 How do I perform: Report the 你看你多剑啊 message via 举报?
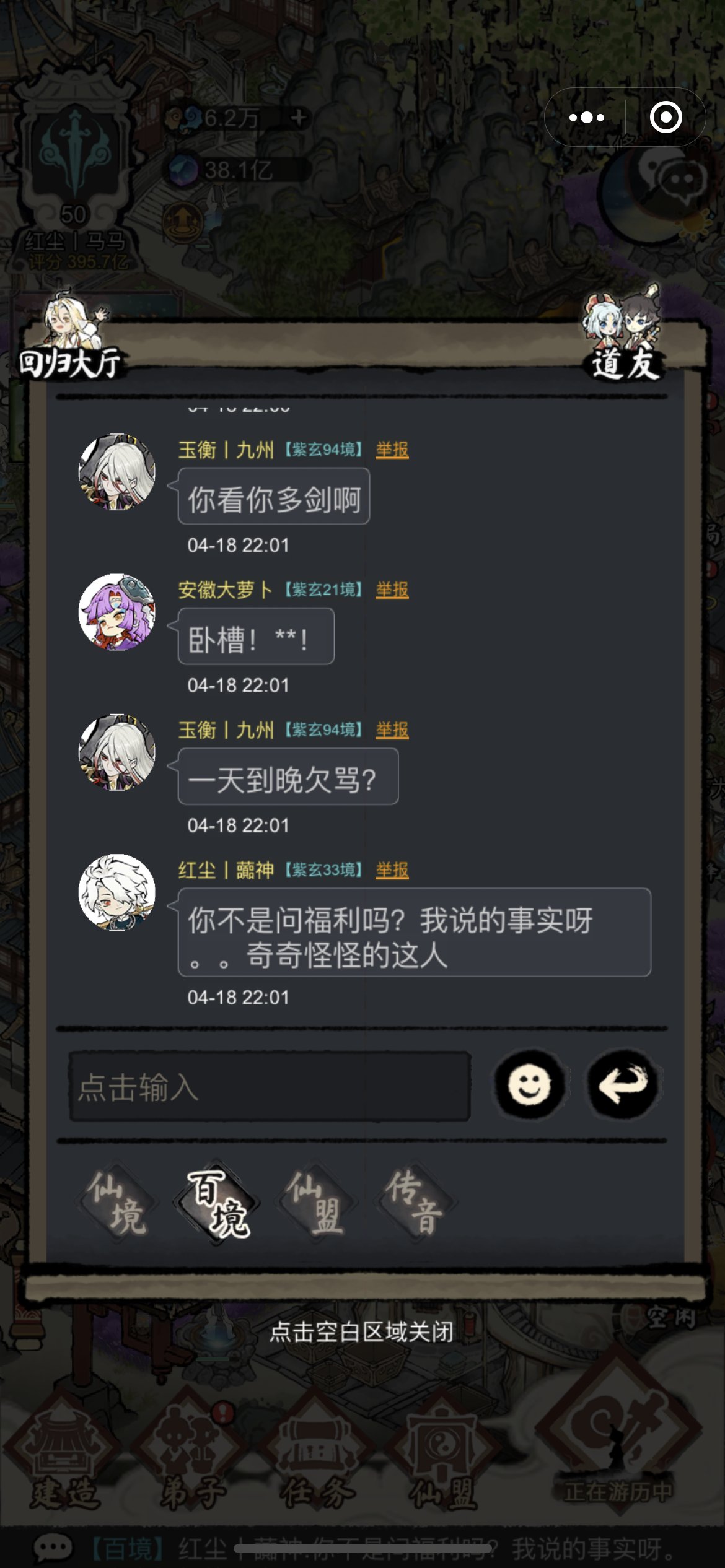pyautogui.click(x=392, y=450)
